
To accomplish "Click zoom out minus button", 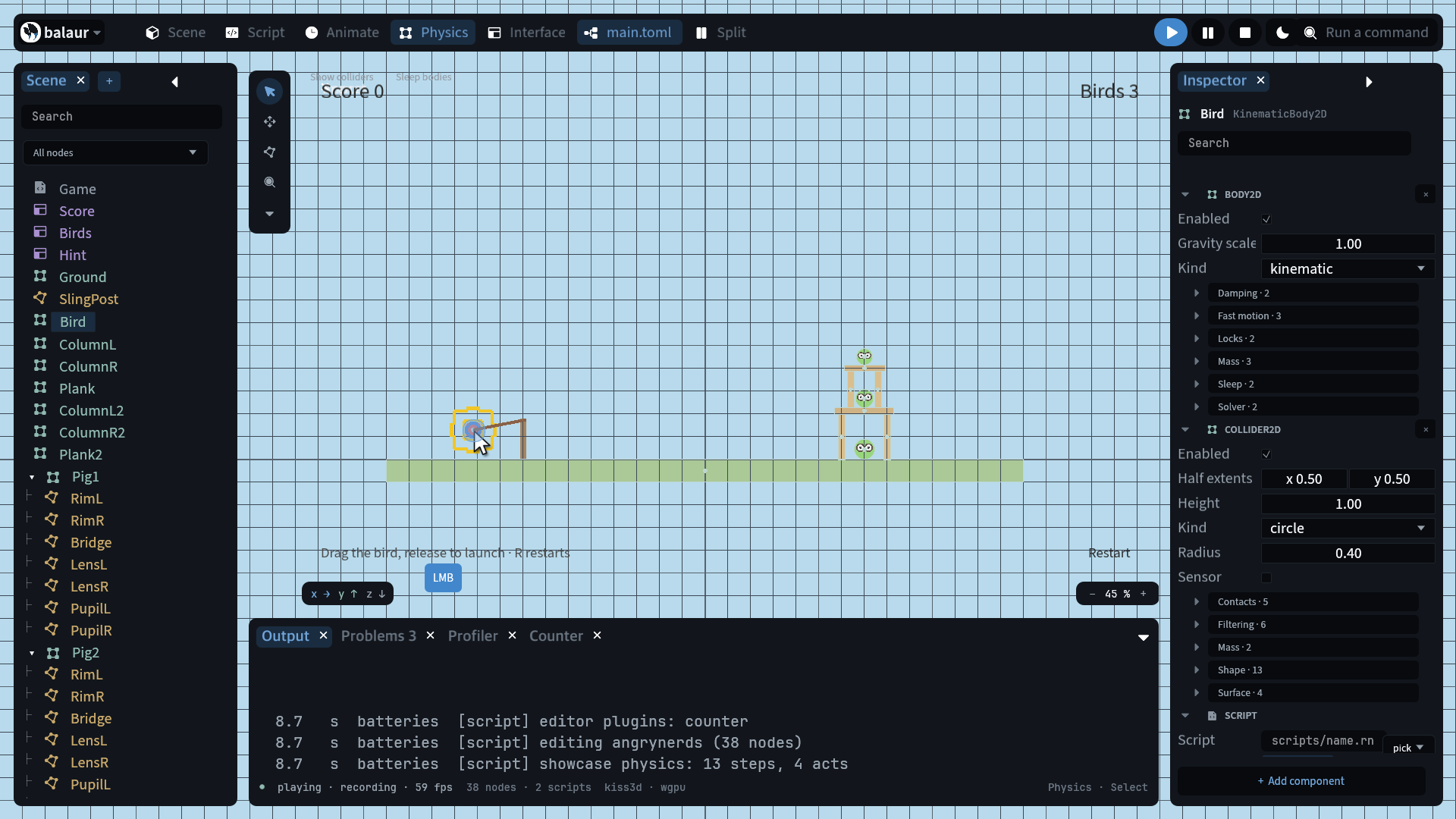I will coord(1092,594).
